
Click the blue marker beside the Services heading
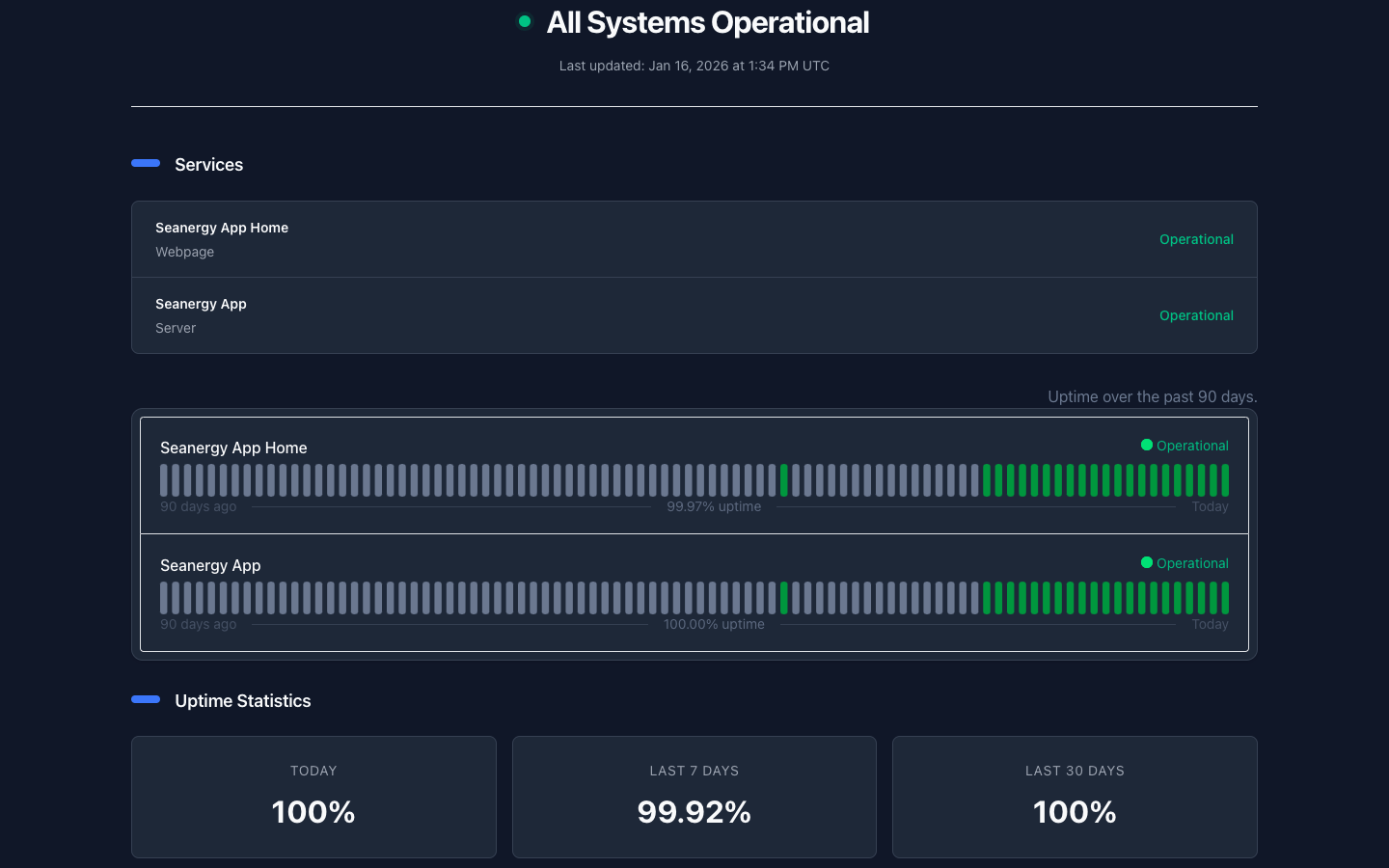146,163
